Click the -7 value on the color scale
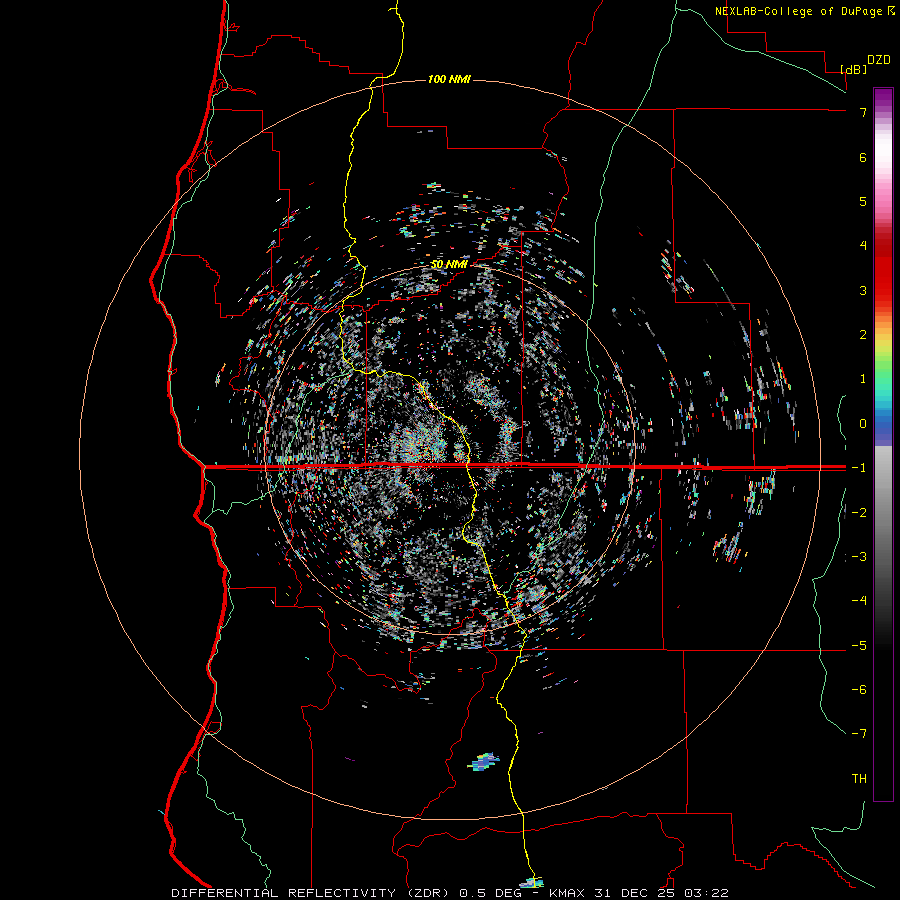 859,734
